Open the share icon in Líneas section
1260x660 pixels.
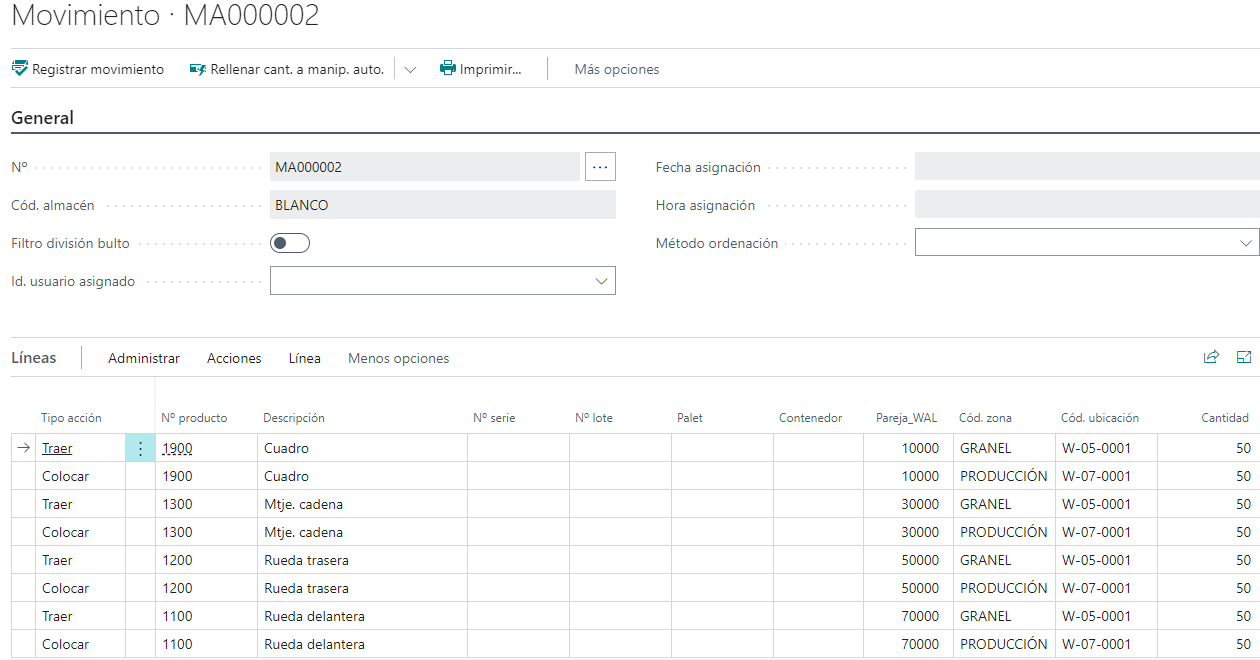(1211, 357)
